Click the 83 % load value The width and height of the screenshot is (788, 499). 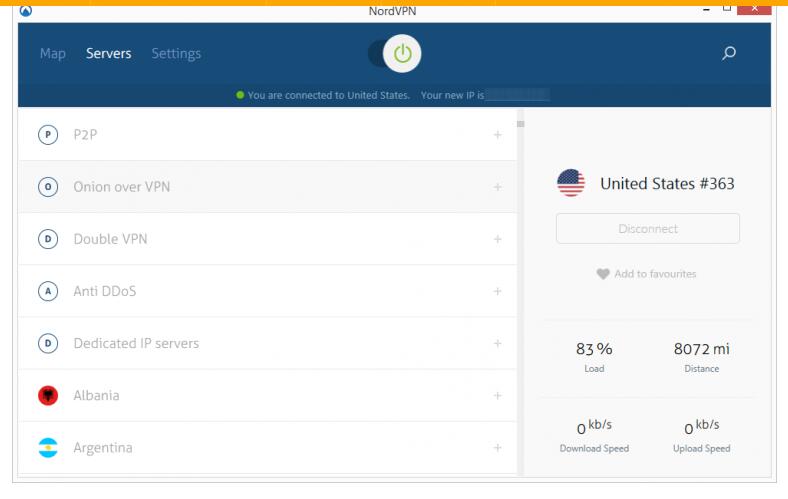594,349
